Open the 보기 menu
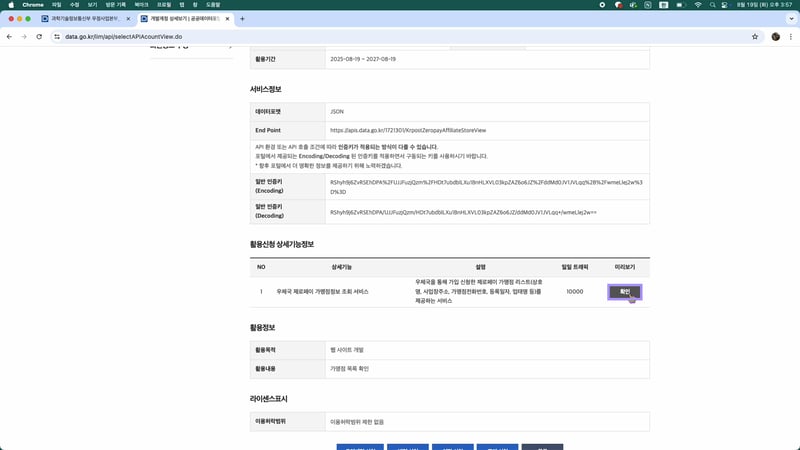This screenshot has height=450, width=800. coord(92,5)
